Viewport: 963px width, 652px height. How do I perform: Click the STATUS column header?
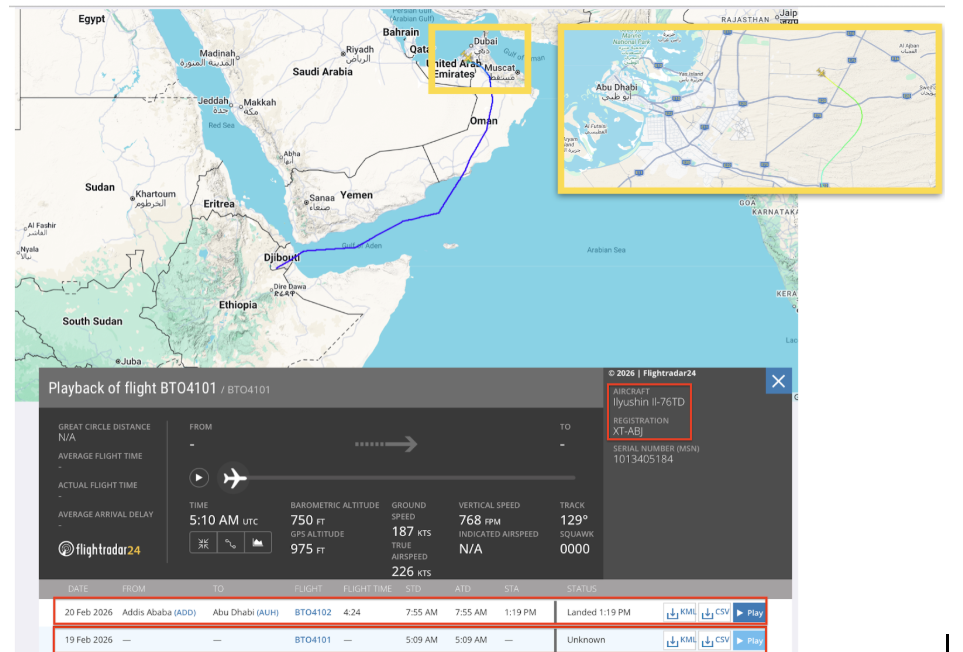coord(582,589)
